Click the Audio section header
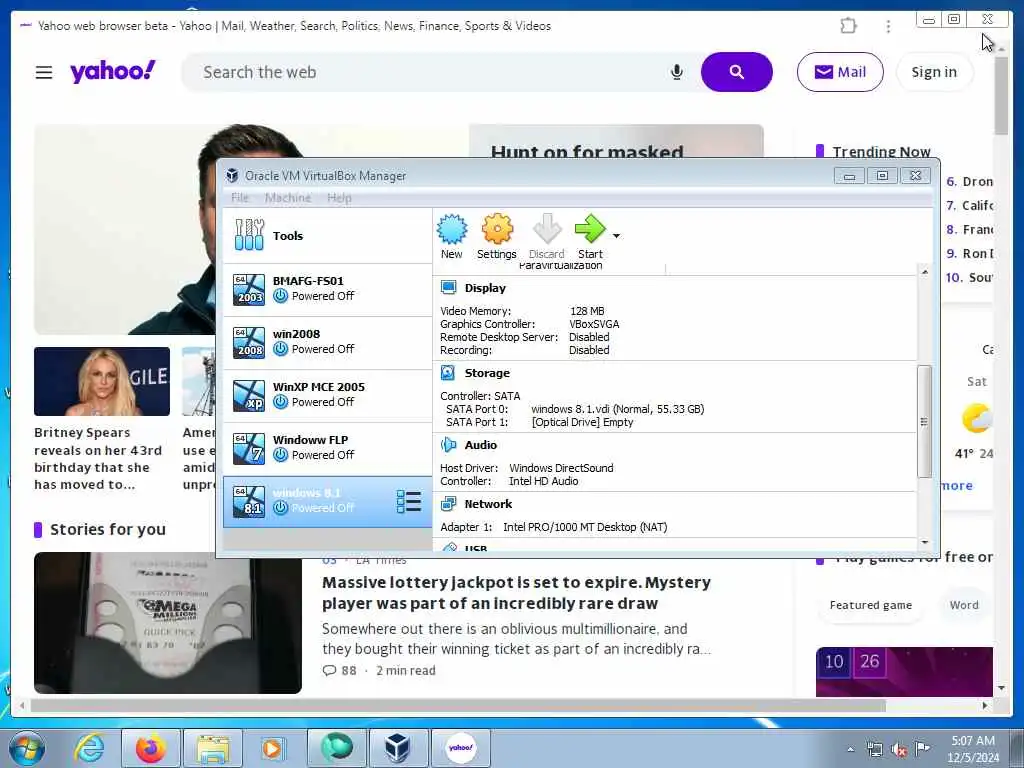Viewport: 1024px width, 768px height. pos(481,445)
